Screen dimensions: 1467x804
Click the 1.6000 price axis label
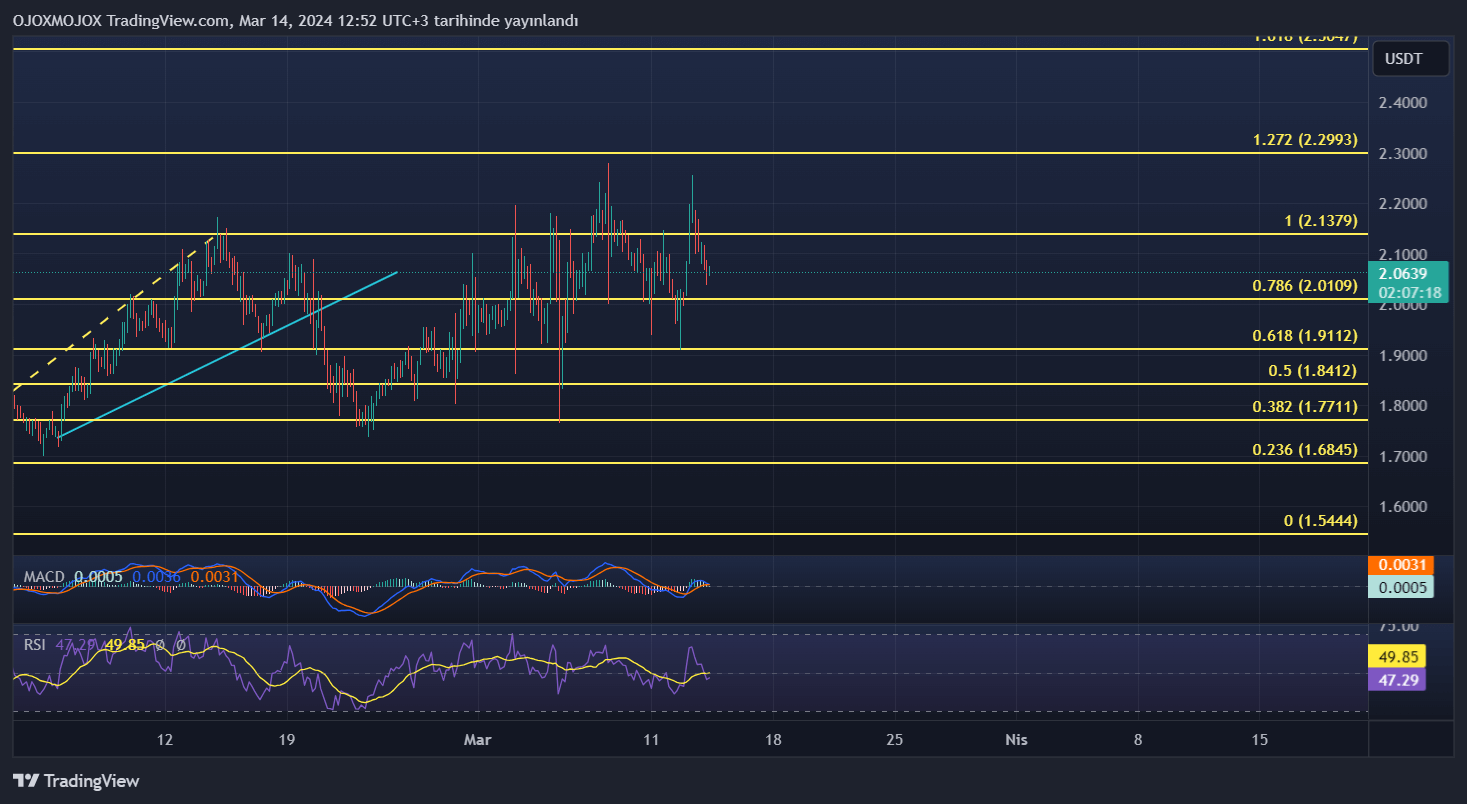click(x=1401, y=507)
